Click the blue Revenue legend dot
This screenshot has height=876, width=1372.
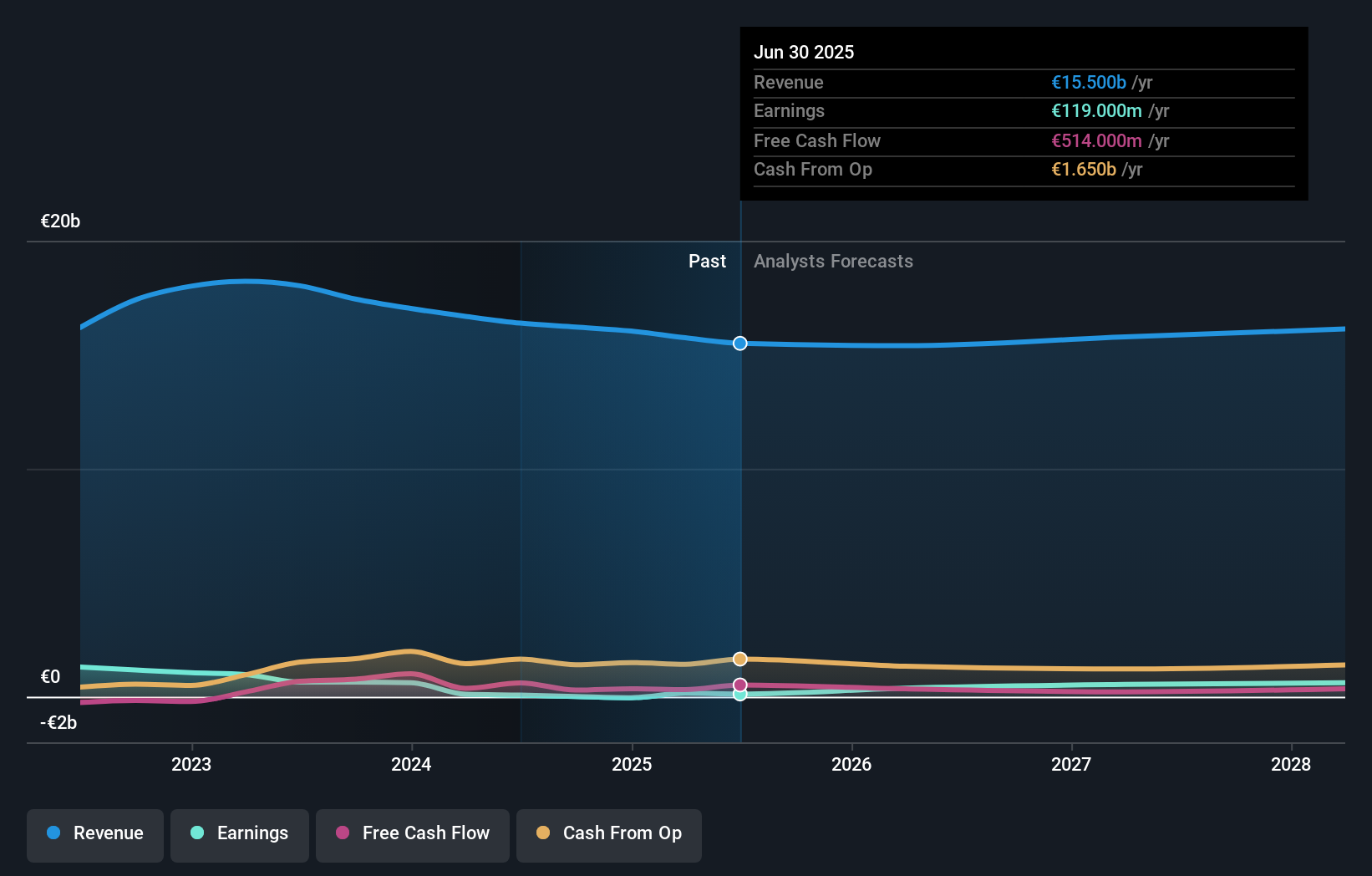click(x=52, y=833)
